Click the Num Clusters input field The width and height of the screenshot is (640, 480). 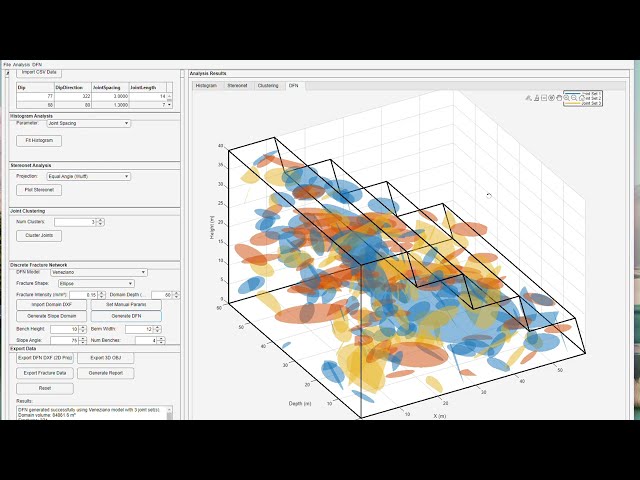76,222
